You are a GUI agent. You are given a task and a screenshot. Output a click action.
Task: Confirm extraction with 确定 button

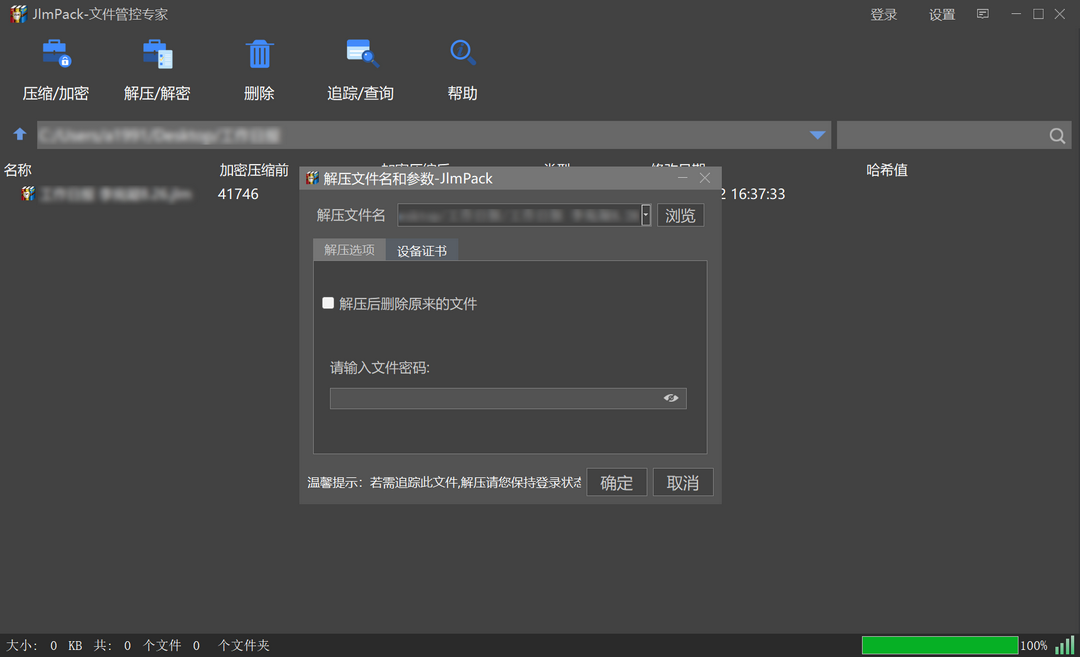pos(616,482)
